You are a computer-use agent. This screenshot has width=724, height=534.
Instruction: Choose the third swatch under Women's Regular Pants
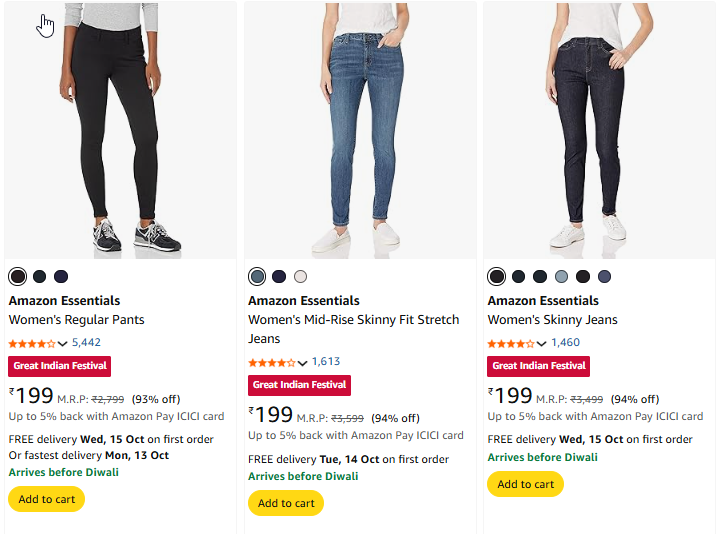(x=61, y=276)
